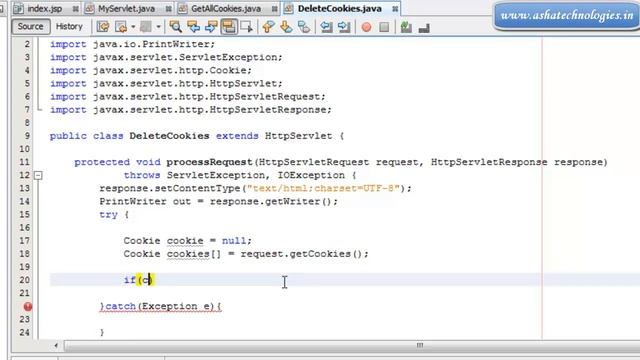The image size is (640, 360).
Task: Click 'import javax.servlet.http.Cookie;' line
Action: [x=151, y=70]
